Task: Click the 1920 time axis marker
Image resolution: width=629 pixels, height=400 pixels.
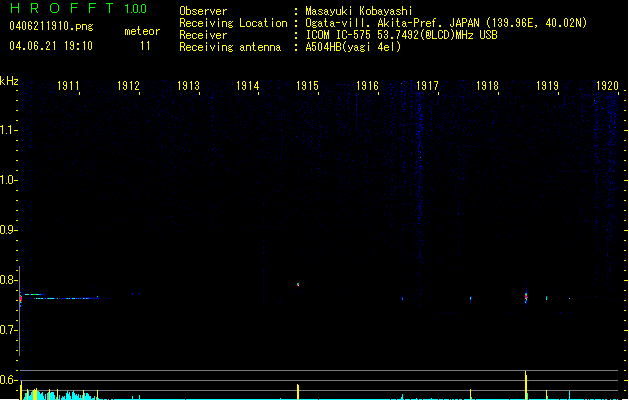Action: click(607, 86)
